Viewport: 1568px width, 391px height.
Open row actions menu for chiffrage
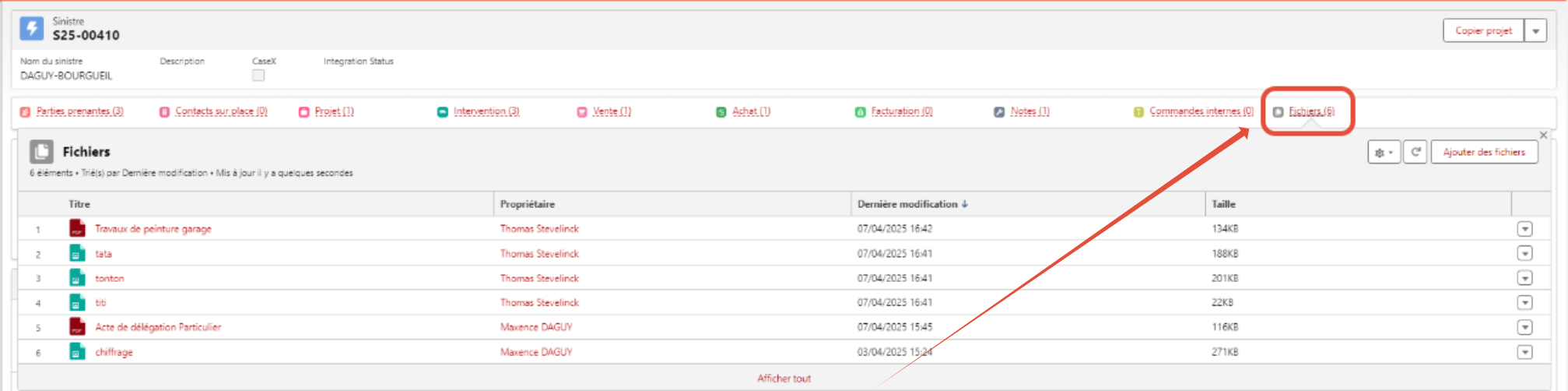1525,352
